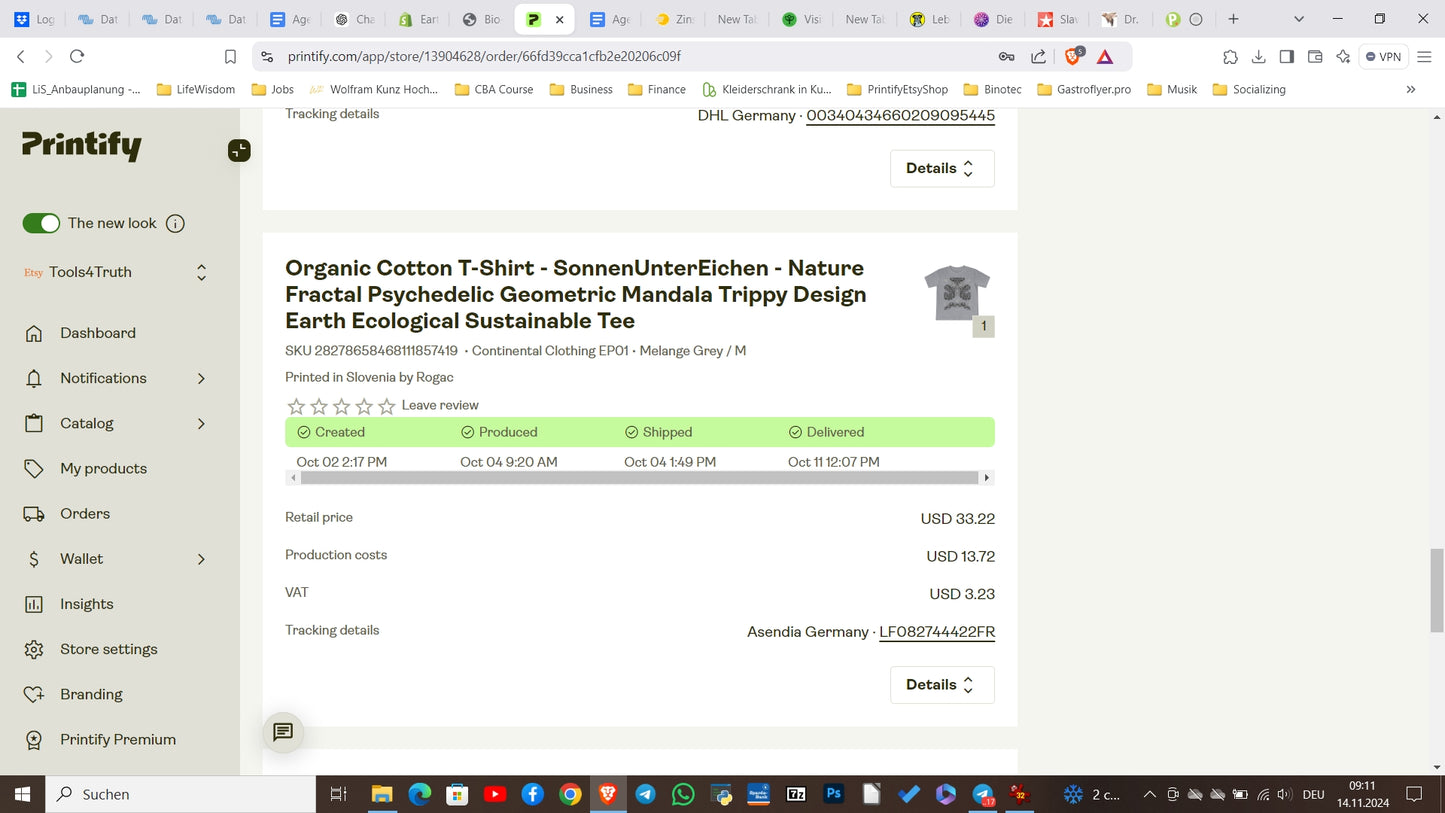Screen dimensions: 1445x813
Task: Open Asendia tracking link LF082744422FR
Action: coord(936,632)
